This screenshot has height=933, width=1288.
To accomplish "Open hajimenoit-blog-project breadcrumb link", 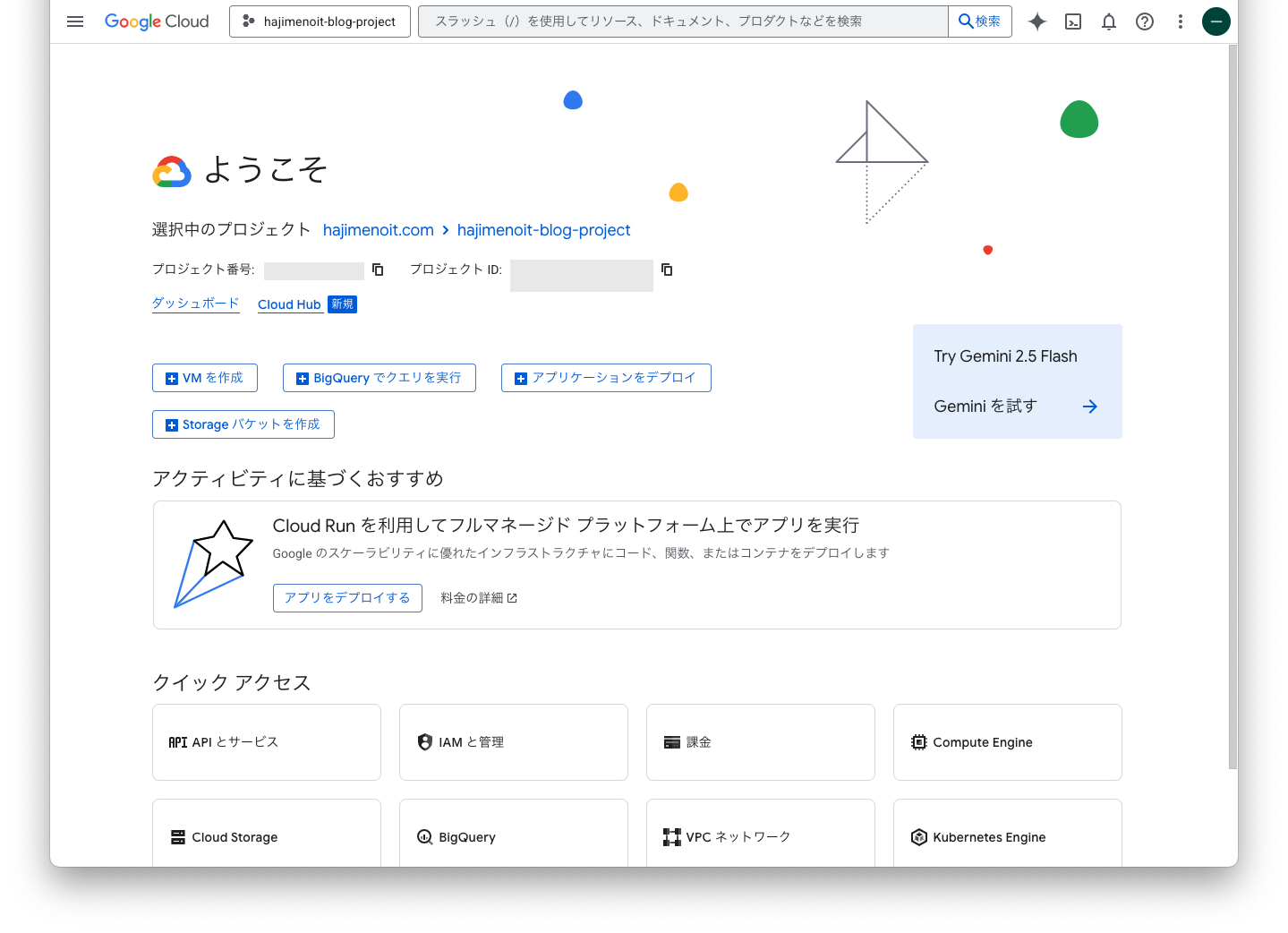I will point(543,230).
